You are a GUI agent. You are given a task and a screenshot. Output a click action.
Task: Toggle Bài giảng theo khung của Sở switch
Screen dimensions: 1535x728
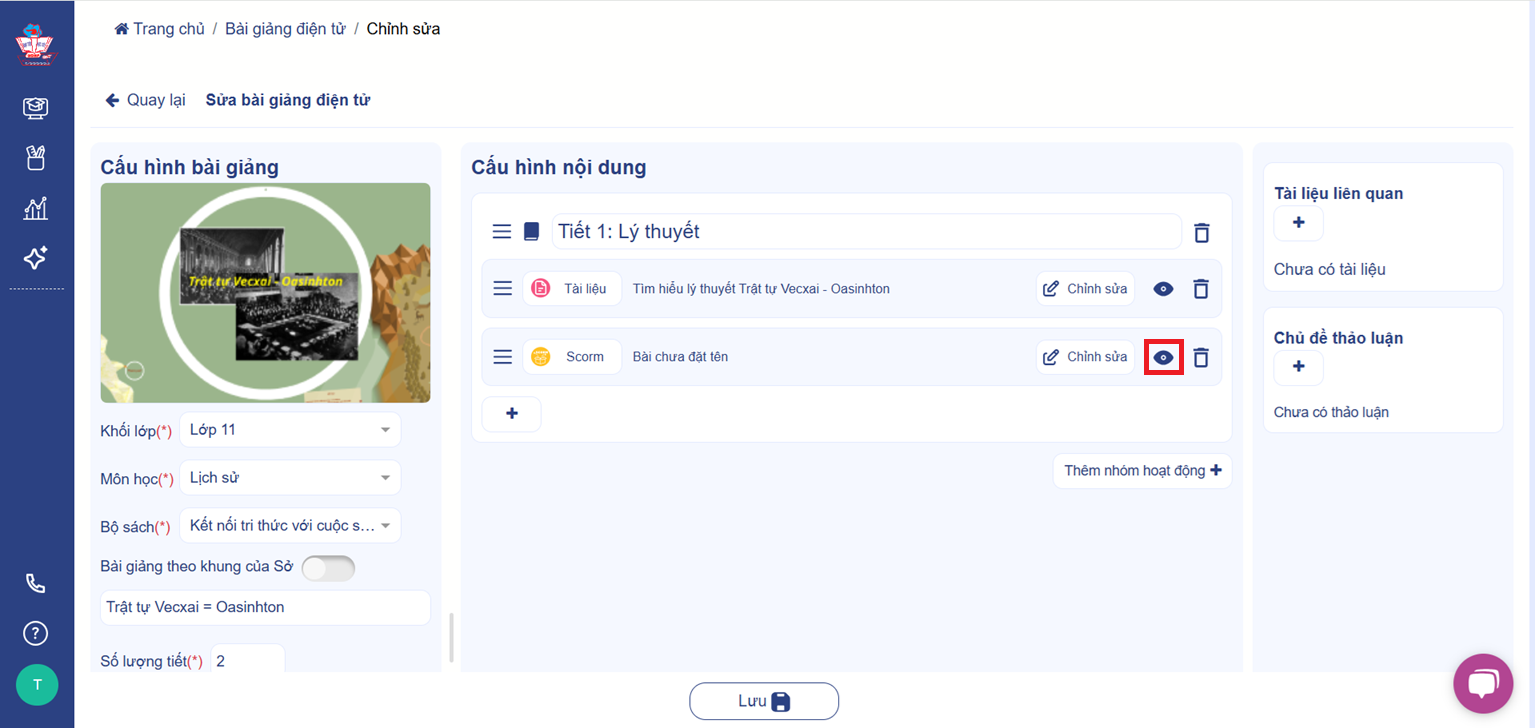(329, 568)
